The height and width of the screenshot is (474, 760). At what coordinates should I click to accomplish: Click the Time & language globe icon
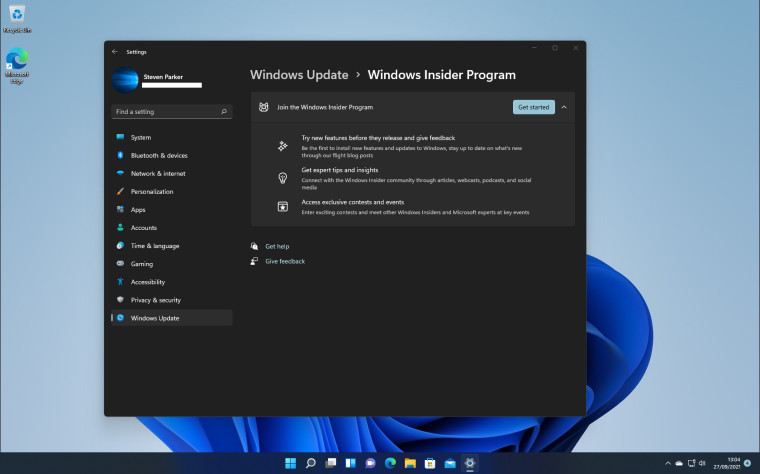120,246
